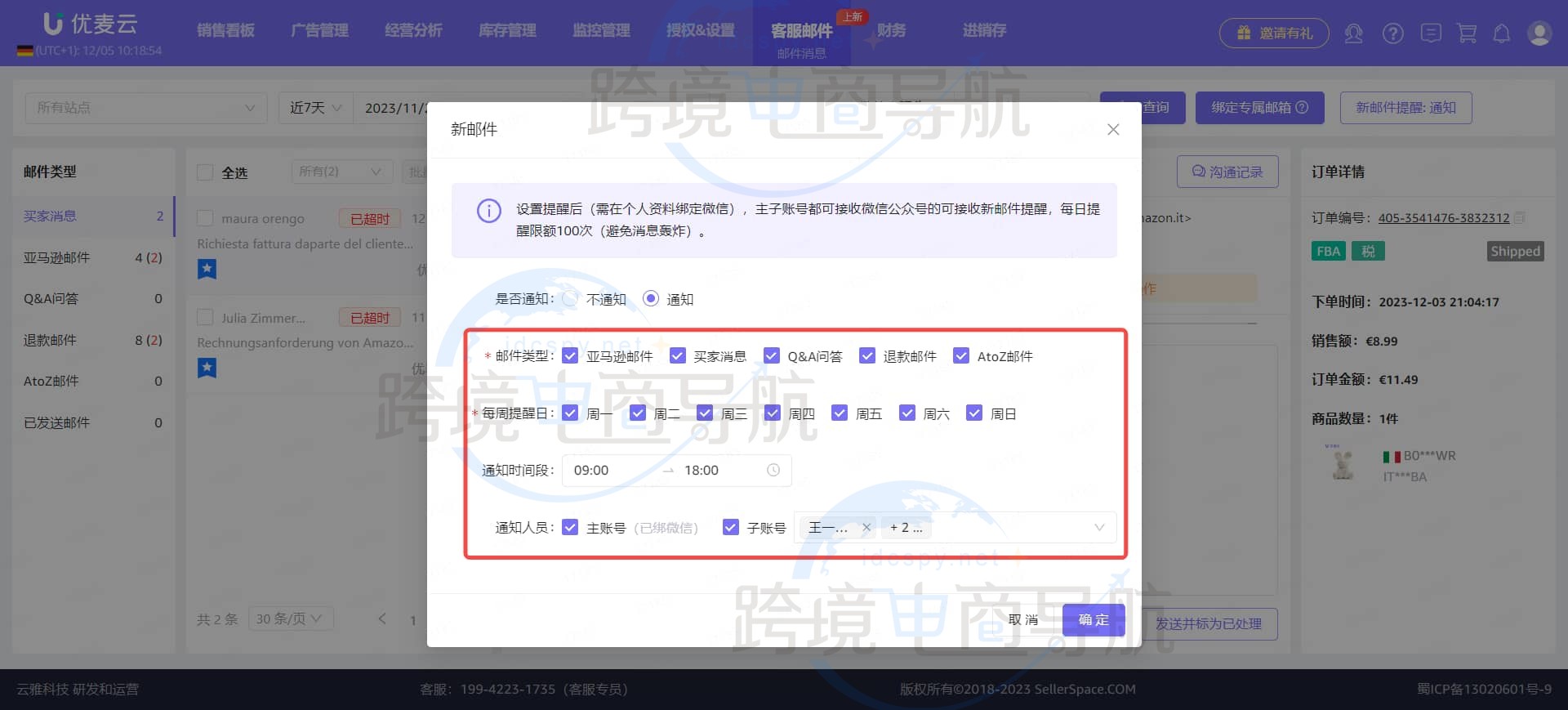Click the 新邮件提醒: 通知 button
This screenshot has width=1568, height=710.
tap(1405, 108)
